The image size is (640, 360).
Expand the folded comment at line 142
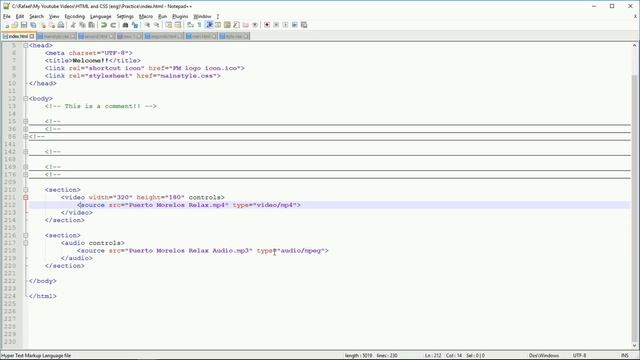[26, 151]
